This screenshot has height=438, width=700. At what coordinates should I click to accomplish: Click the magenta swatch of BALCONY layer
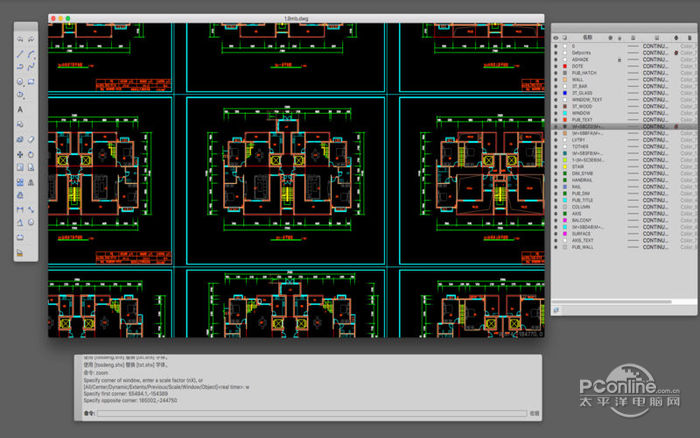pos(565,220)
